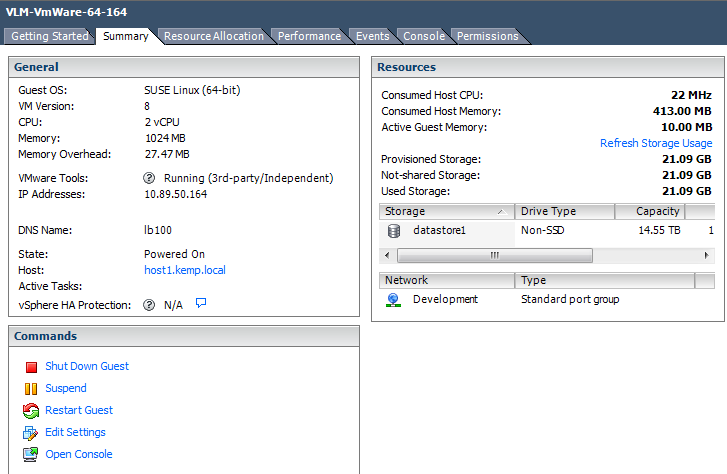727x474 pixels.
Task: Select the datastore1 storage row name
Action: (x=440, y=231)
